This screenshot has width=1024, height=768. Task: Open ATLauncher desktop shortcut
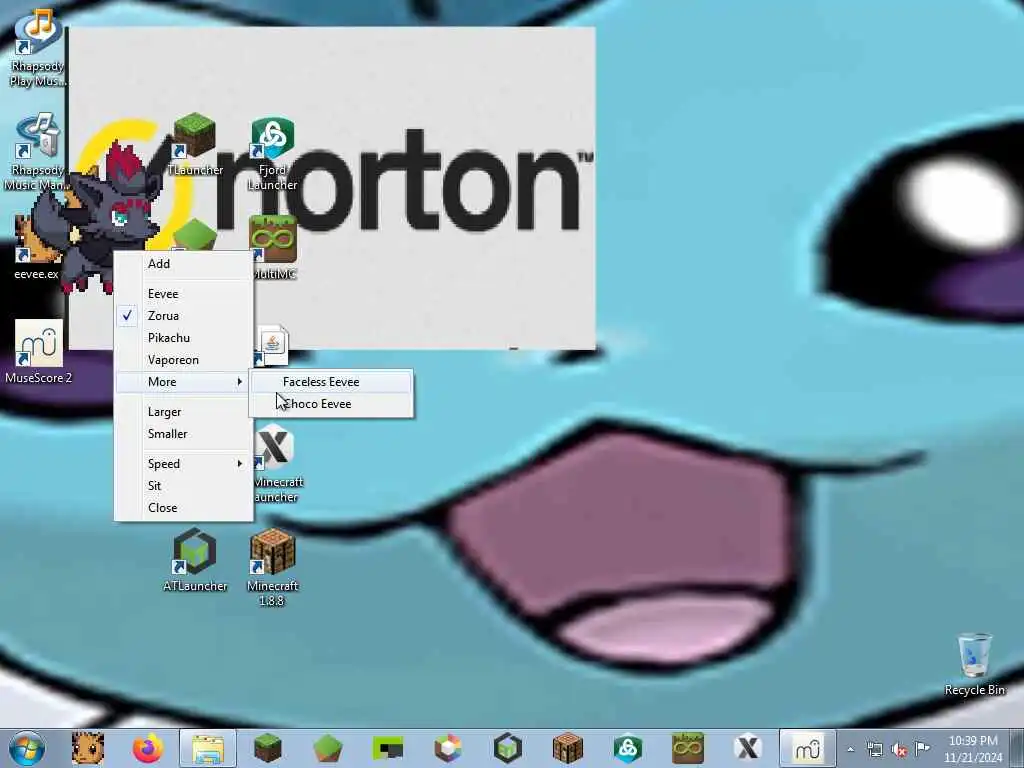(195, 560)
